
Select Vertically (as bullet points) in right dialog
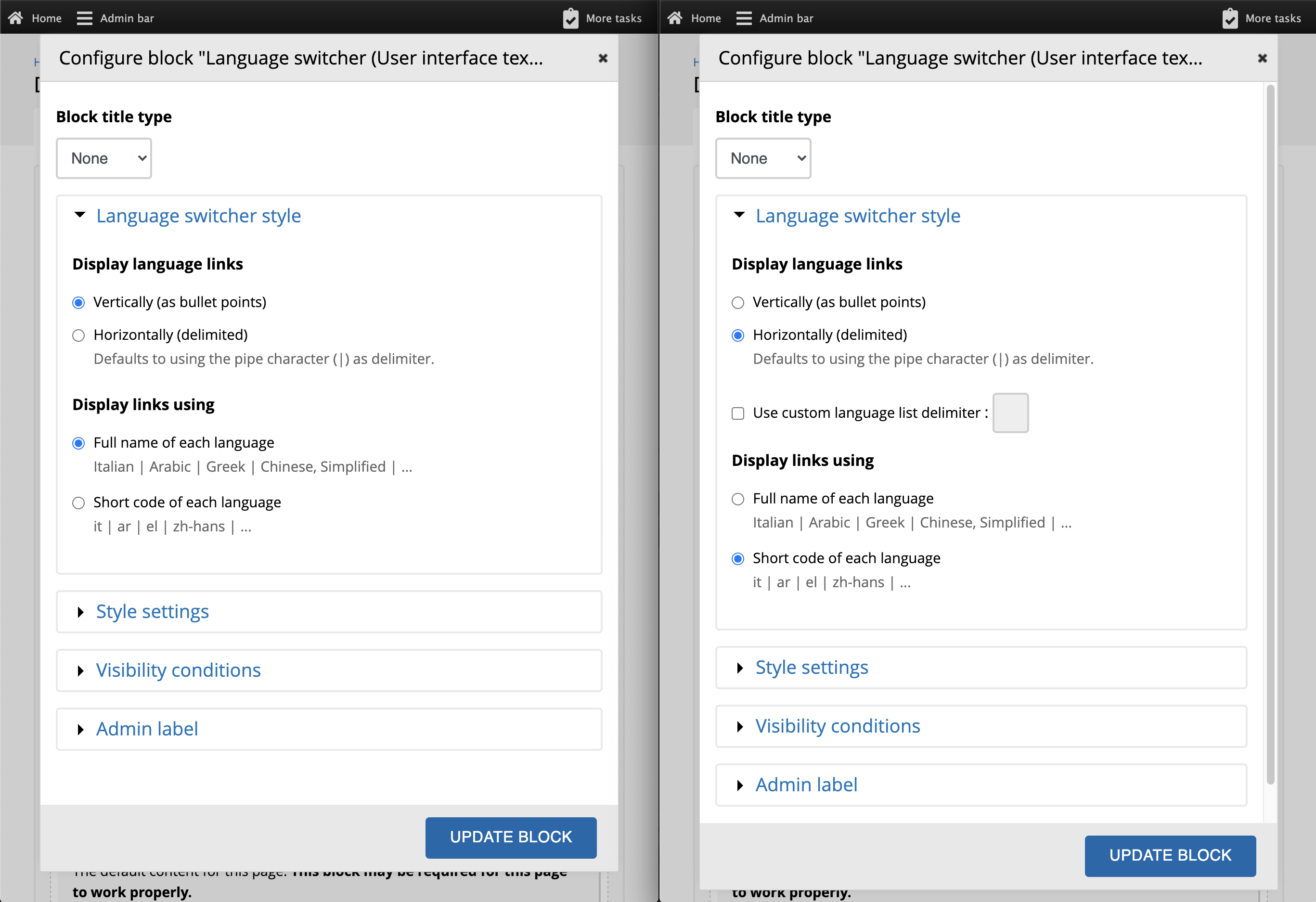click(x=738, y=302)
